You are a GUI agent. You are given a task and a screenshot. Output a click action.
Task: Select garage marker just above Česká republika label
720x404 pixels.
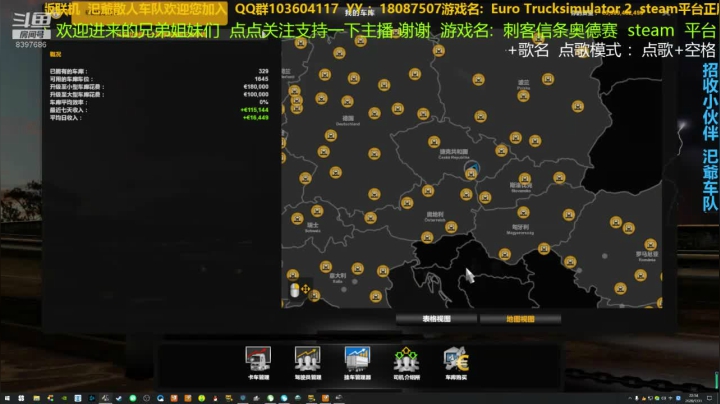(x=434, y=142)
